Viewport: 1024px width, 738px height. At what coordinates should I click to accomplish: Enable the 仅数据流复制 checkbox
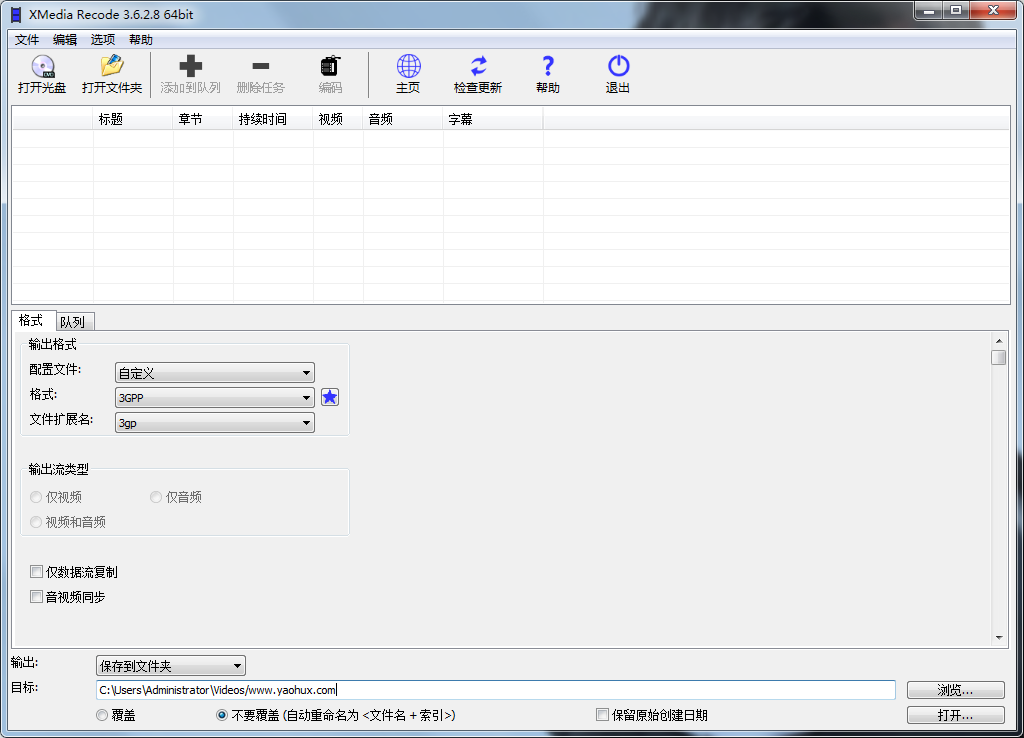point(36,571)
